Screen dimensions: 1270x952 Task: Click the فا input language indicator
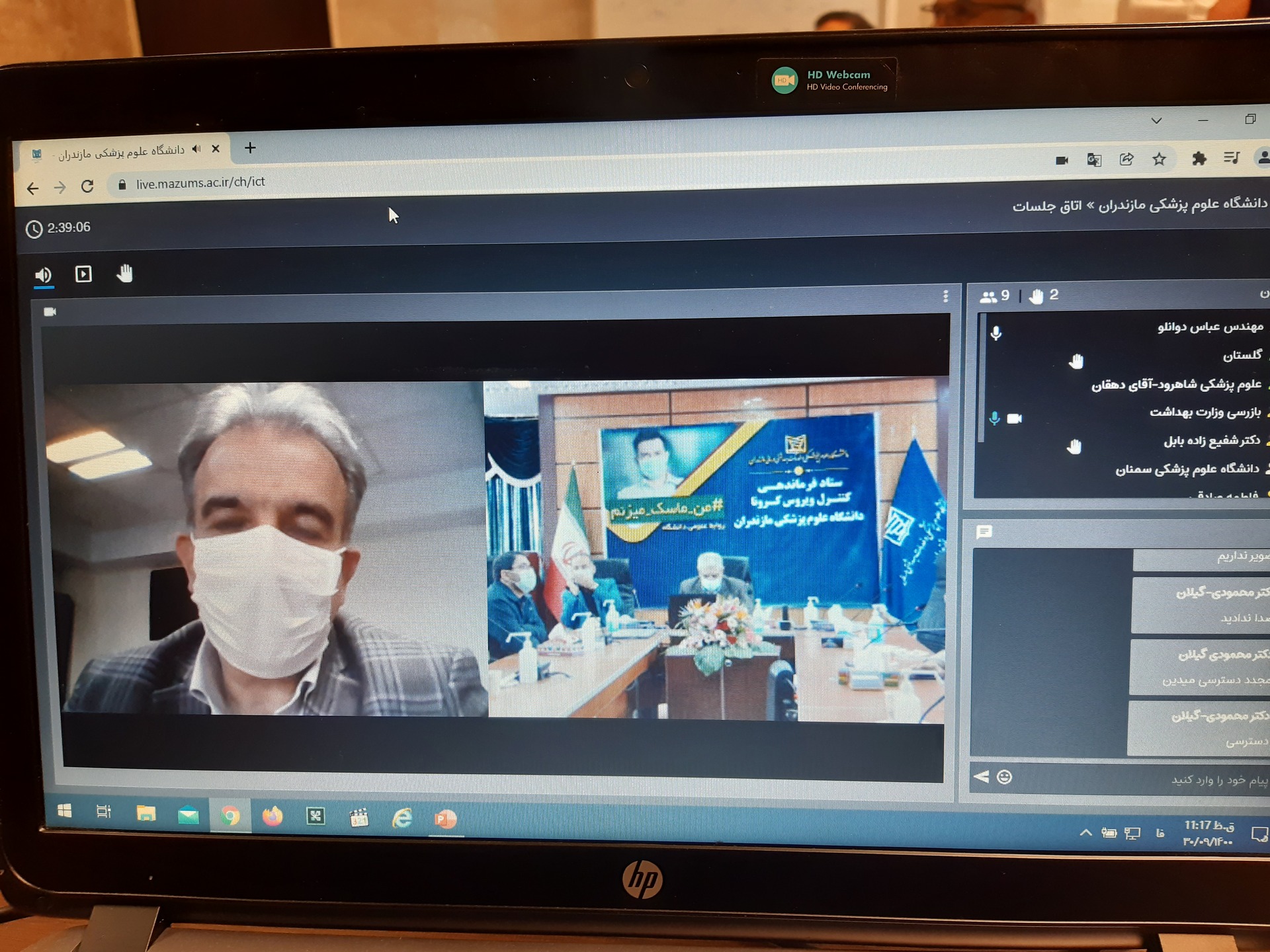point(1160,833)
